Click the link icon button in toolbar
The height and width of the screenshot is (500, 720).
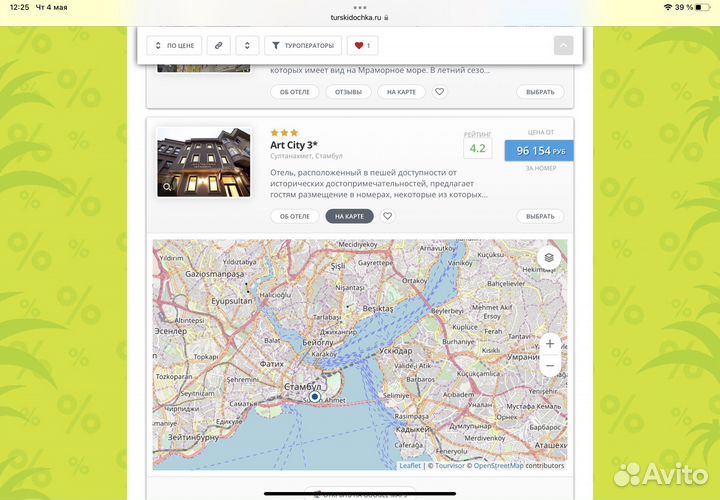[x=218, y=45]
